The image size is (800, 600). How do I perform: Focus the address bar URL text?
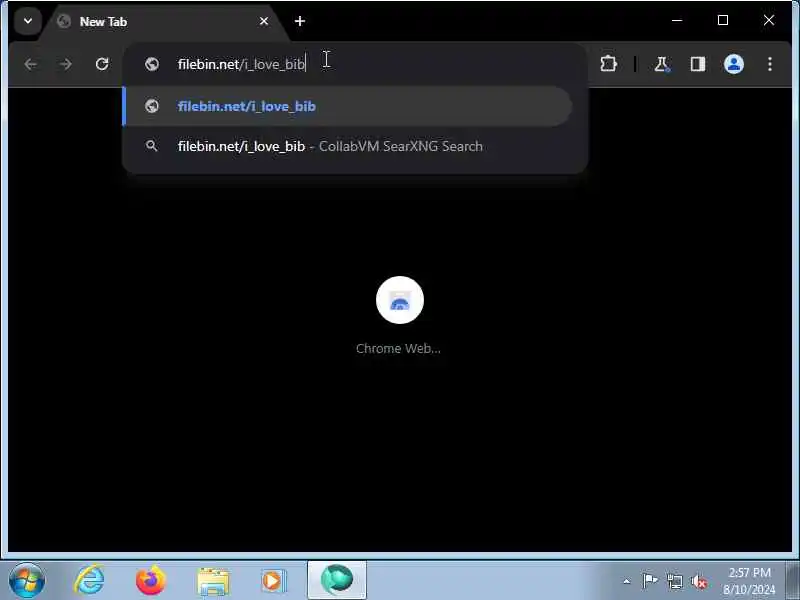(x=241, y=64)
